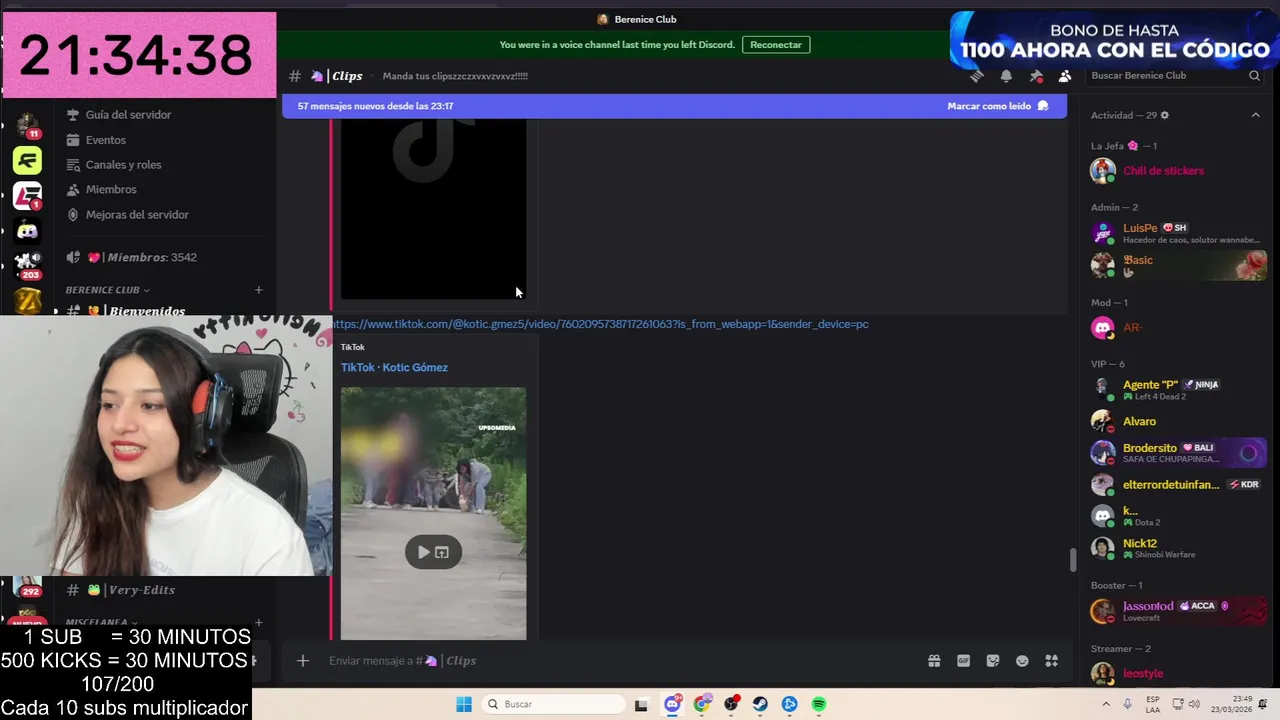Open LuisPe member profile
The width and height of the screenshot is (1280, 720).
click(1178, 233)
